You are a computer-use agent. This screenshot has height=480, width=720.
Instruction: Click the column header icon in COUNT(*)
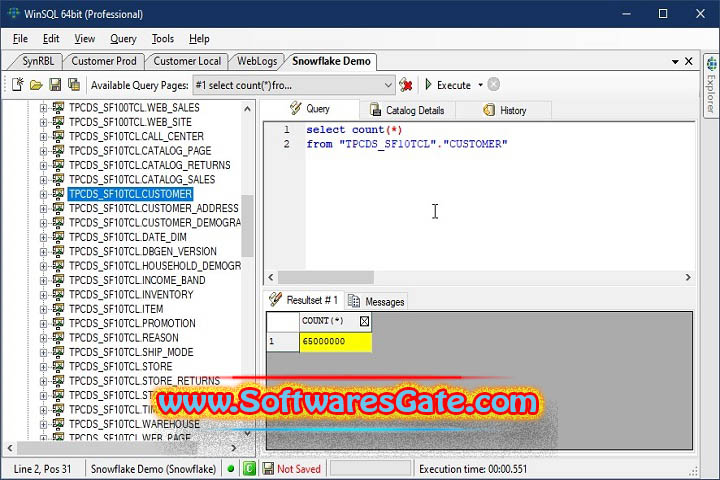coord(364,321)
